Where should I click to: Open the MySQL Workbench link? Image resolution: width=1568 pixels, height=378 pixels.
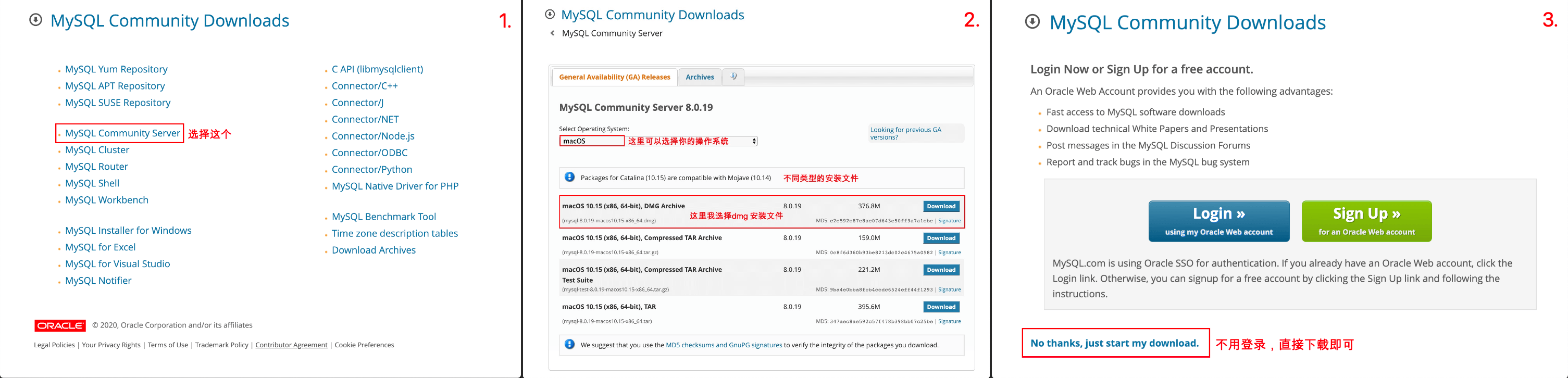[106, 199]
